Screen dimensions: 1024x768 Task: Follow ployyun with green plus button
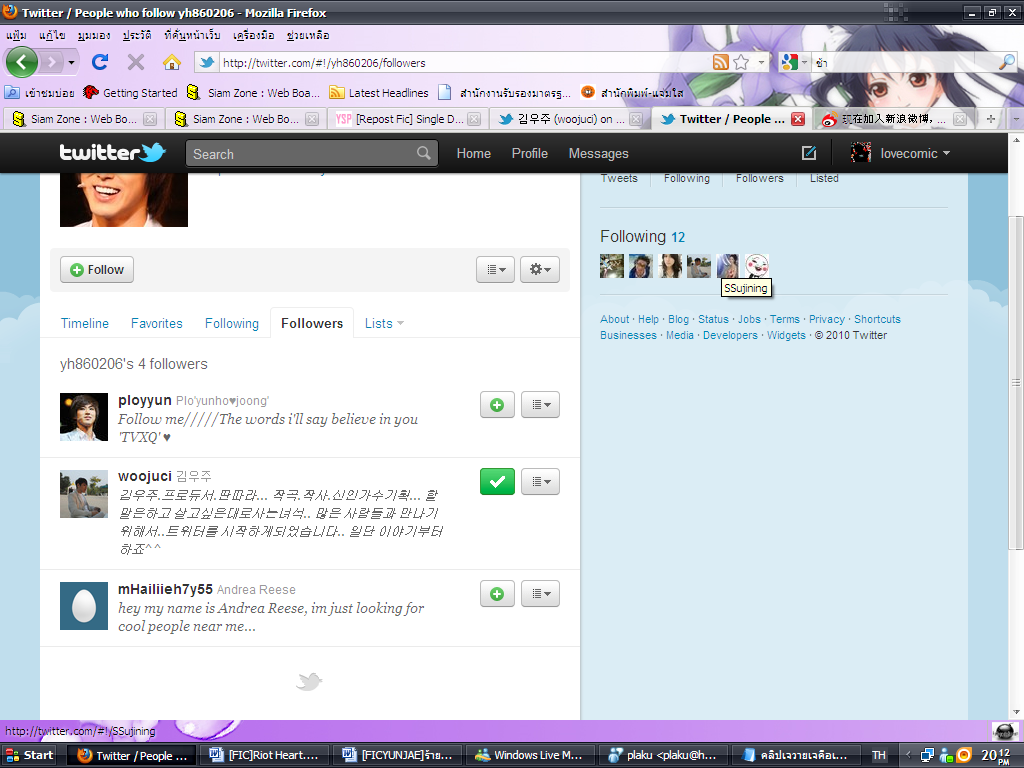coord(498,405)
